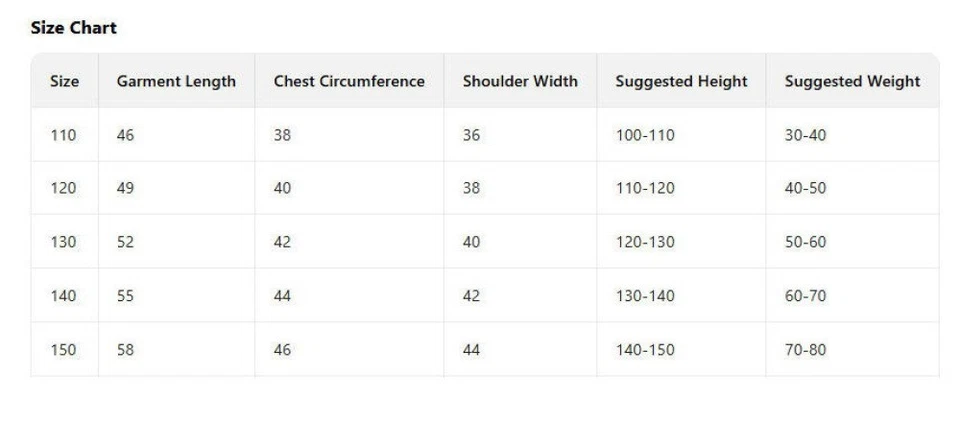
Task: Select the size 130 cell
Action: [x=63, y=242]
